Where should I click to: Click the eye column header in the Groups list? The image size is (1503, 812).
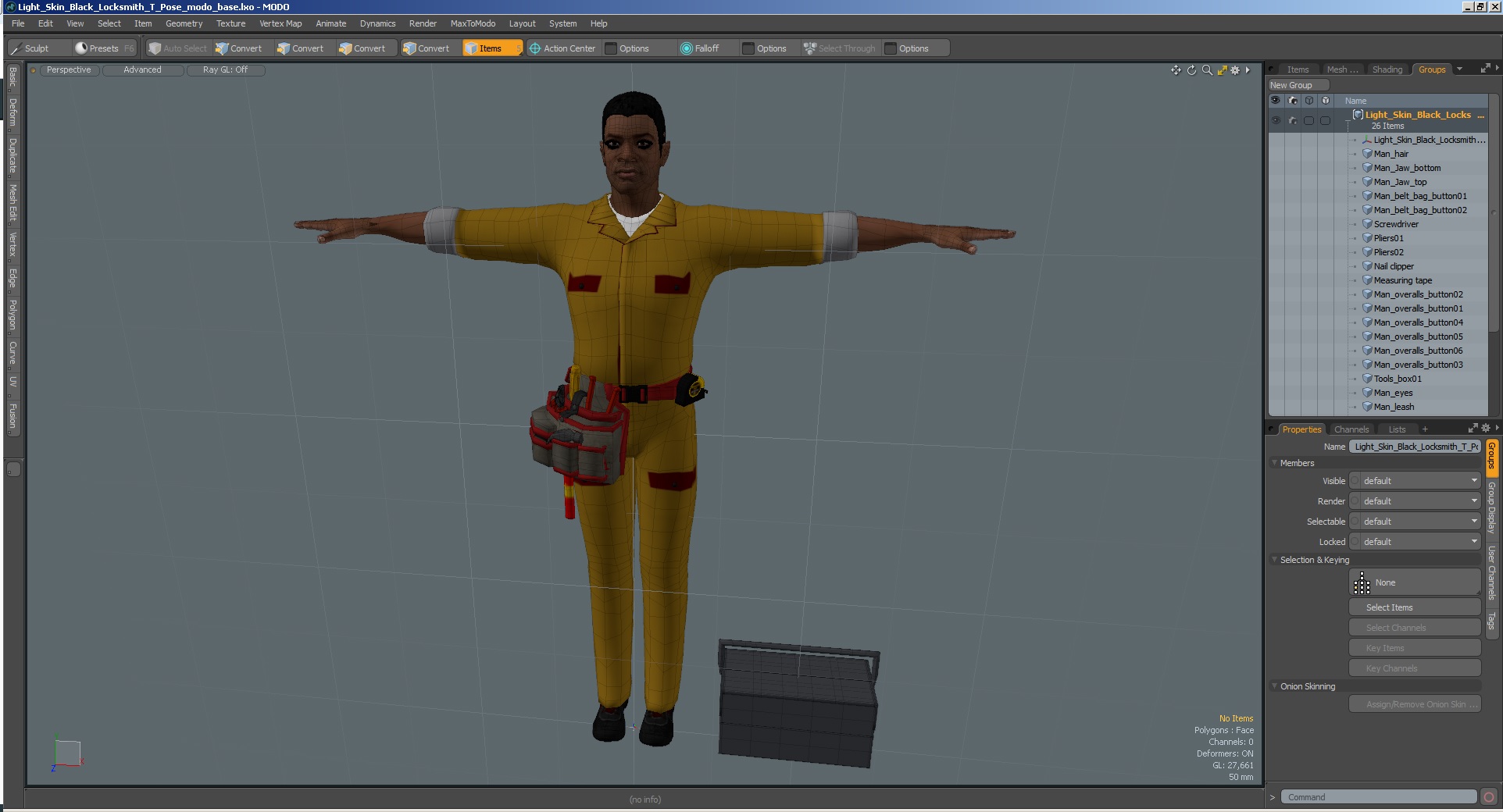tap(1276, 101)
